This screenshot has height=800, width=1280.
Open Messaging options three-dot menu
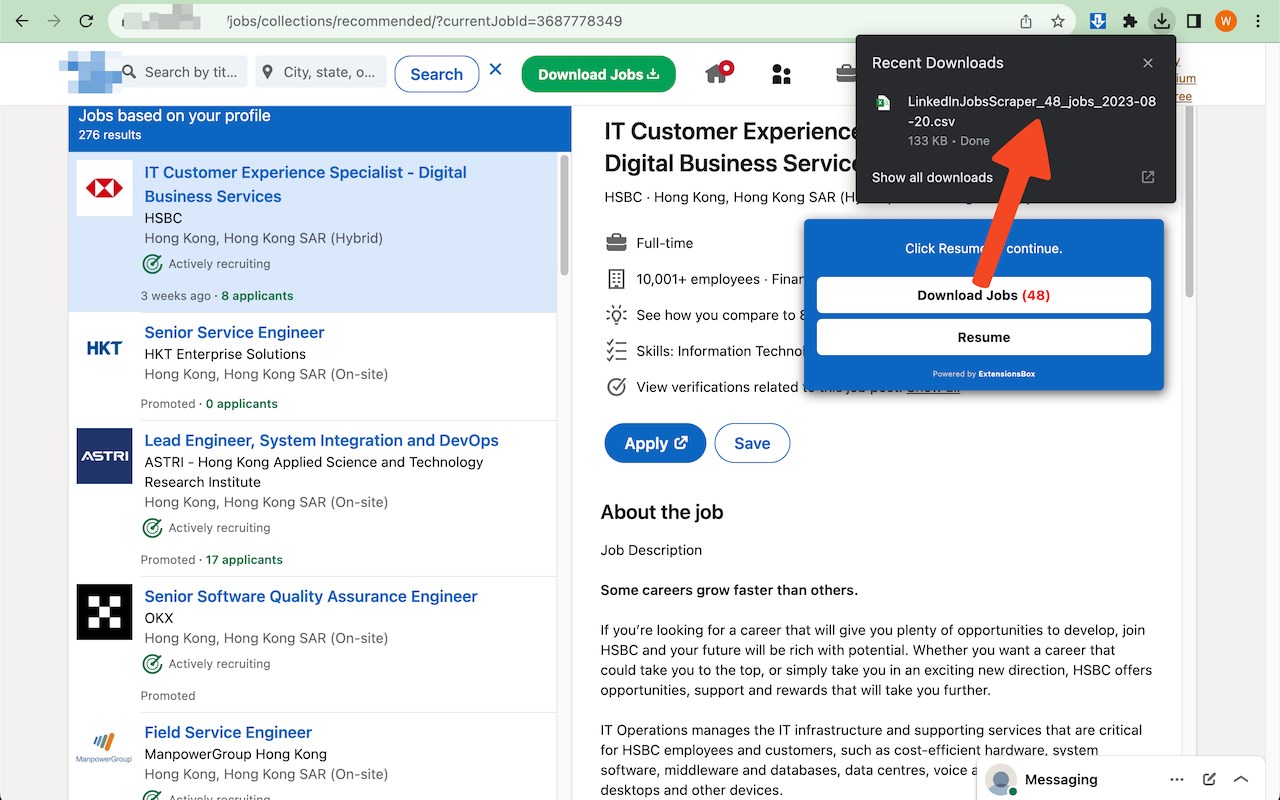1177,779
